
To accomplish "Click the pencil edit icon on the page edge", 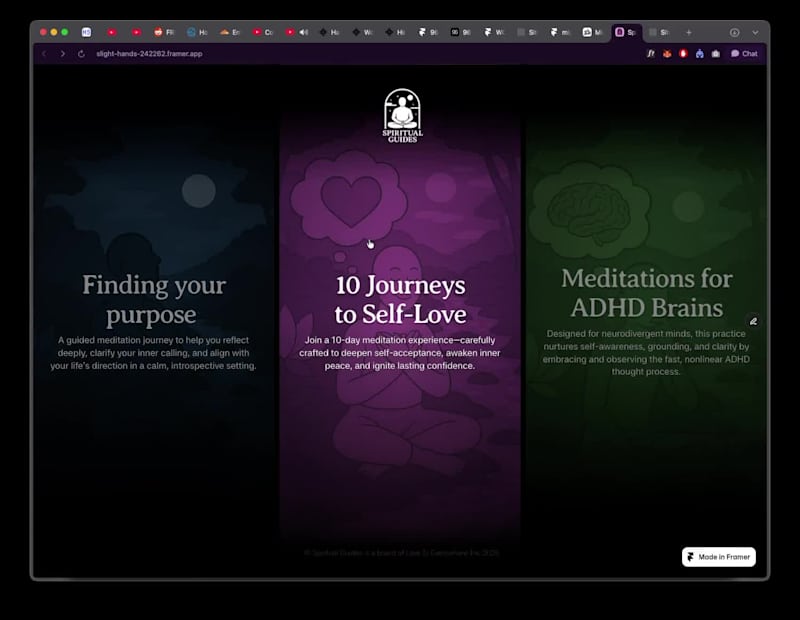I will click(x=753, y=321).
